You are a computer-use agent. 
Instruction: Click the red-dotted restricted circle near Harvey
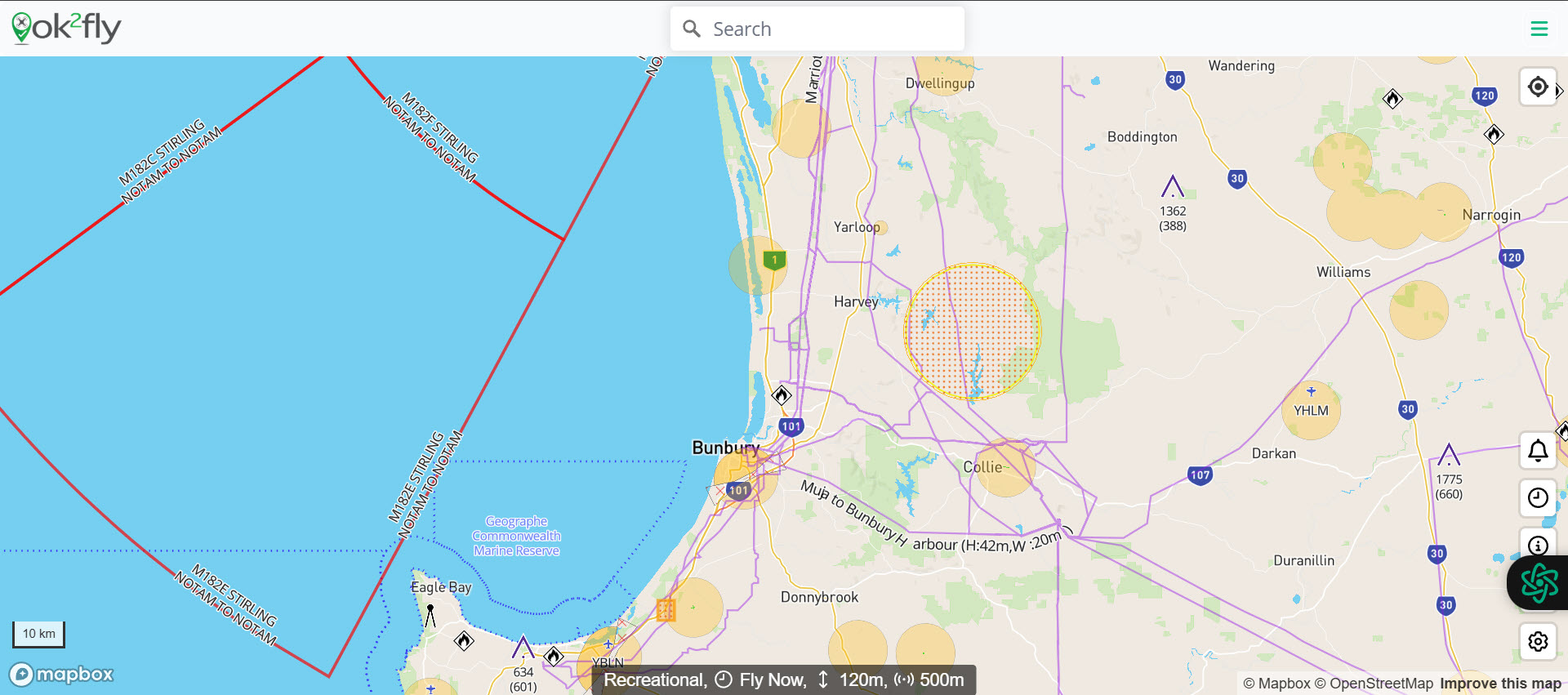click(972, 331)
